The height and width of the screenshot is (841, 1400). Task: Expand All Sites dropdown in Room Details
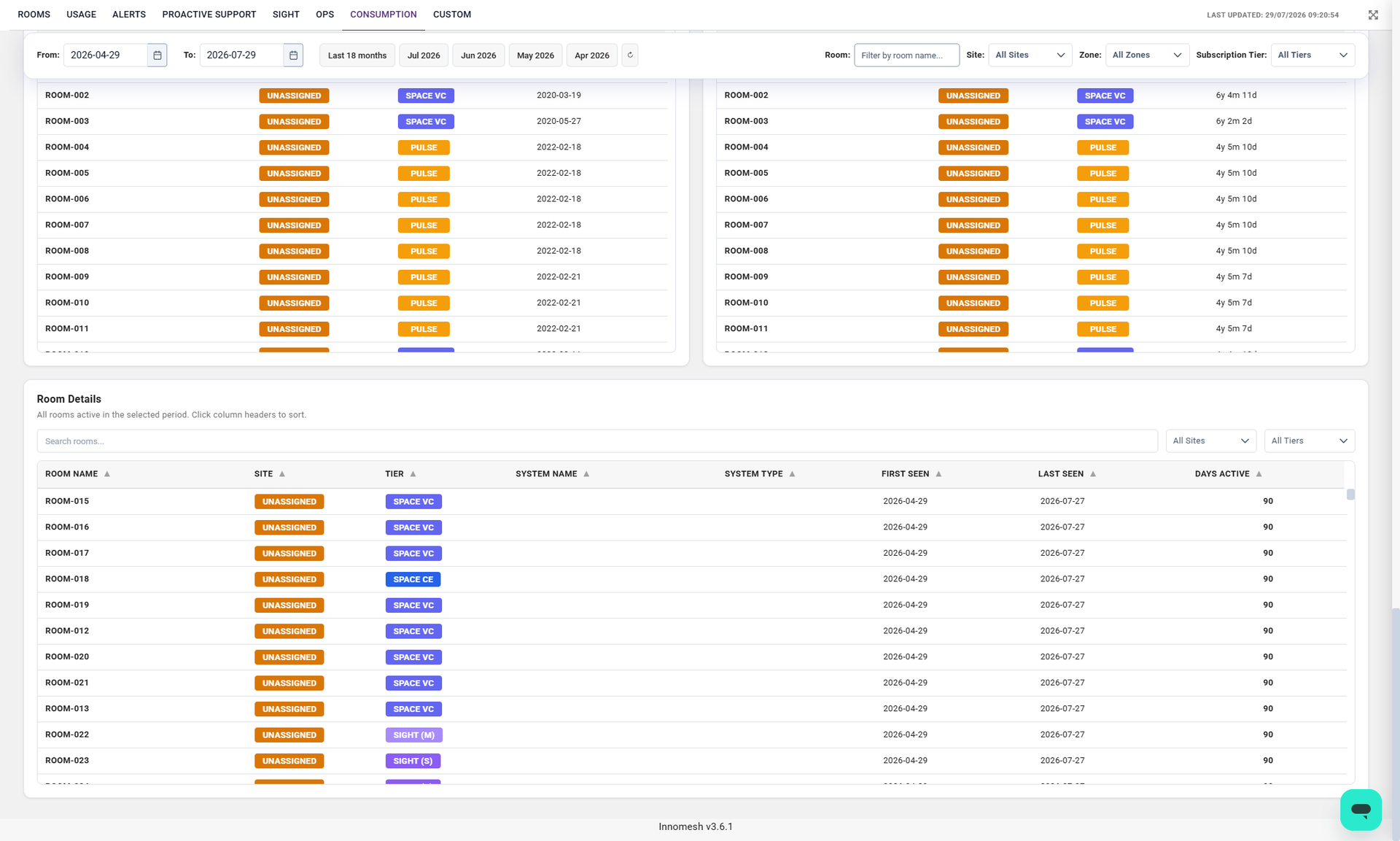(1210, 441)
